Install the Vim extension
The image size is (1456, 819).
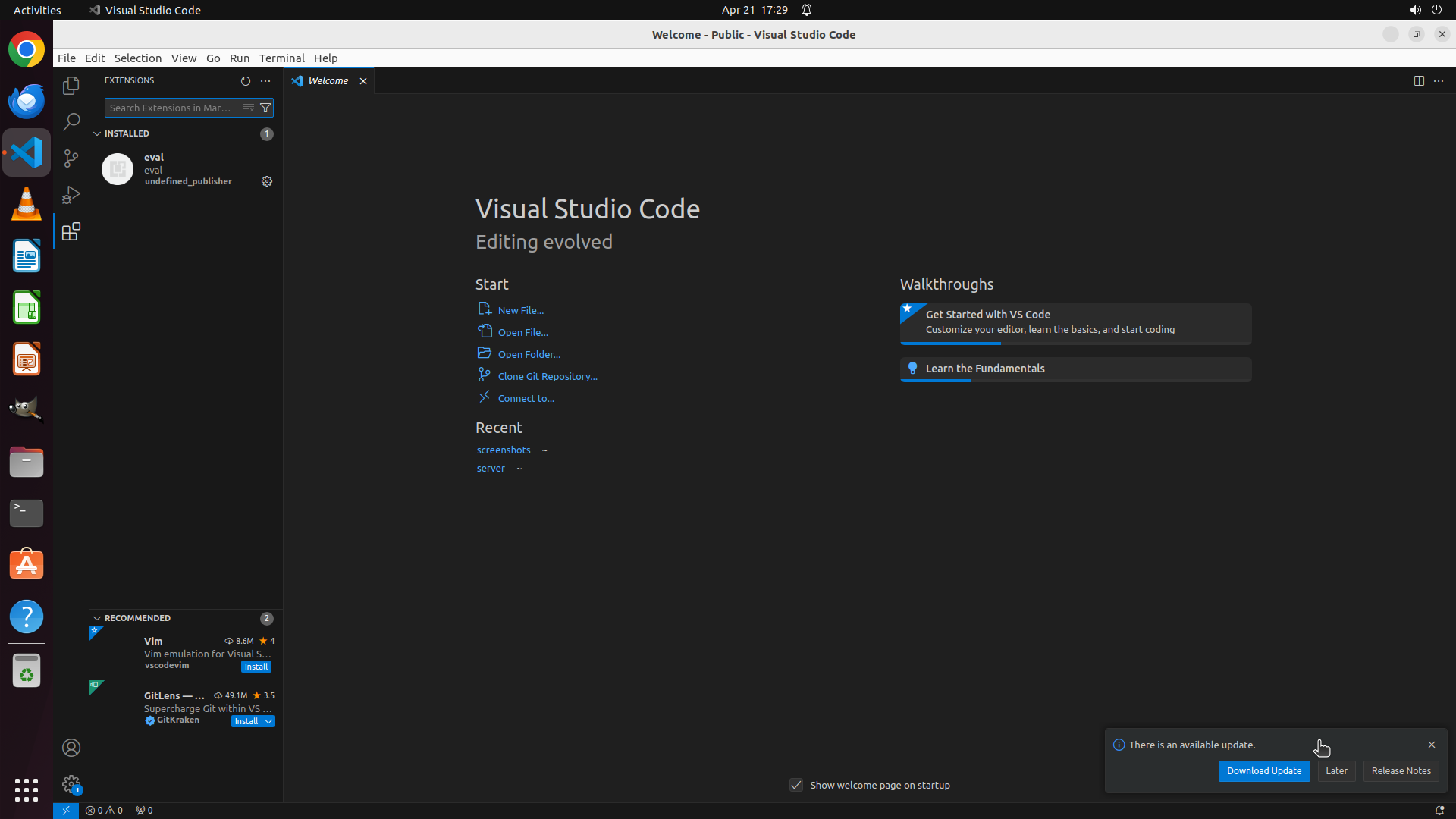click(x=256, y=667)
